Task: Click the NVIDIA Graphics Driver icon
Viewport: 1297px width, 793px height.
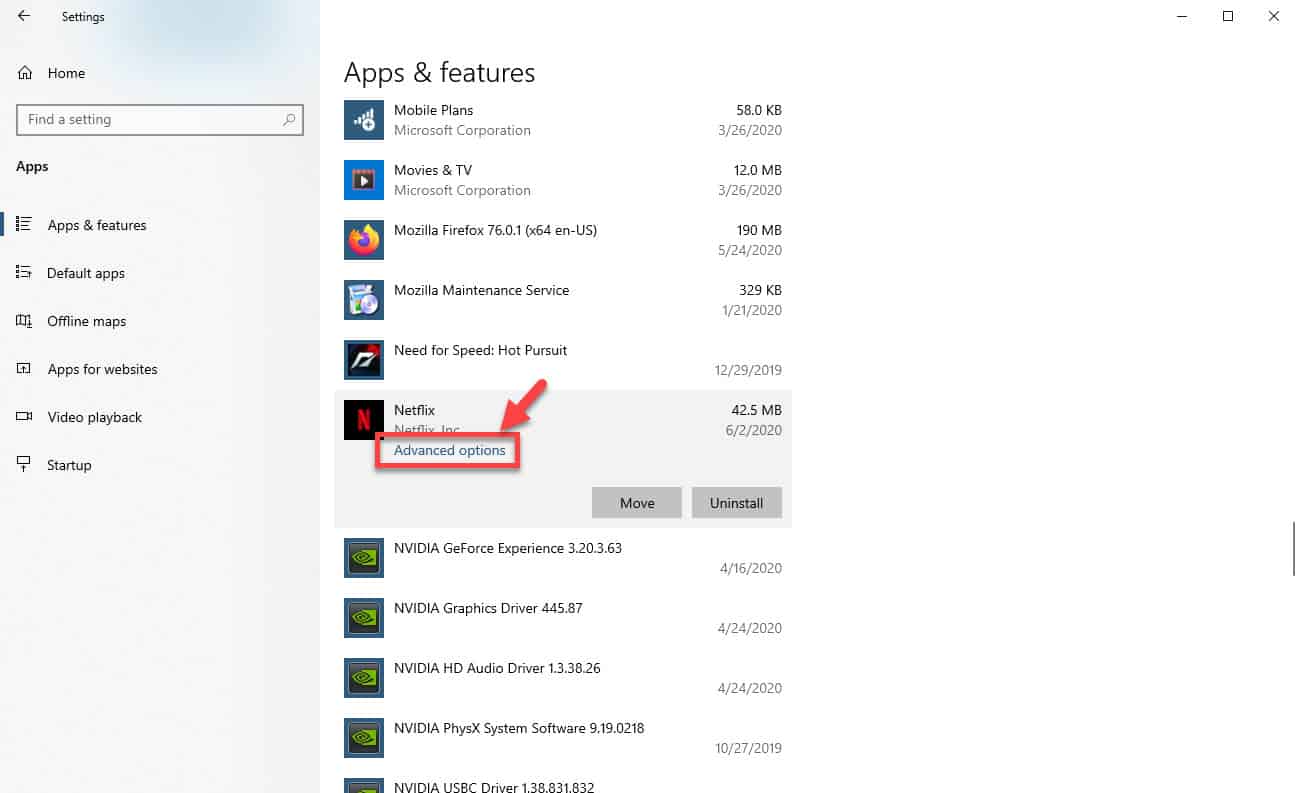Action: click(x=364, y=618)
